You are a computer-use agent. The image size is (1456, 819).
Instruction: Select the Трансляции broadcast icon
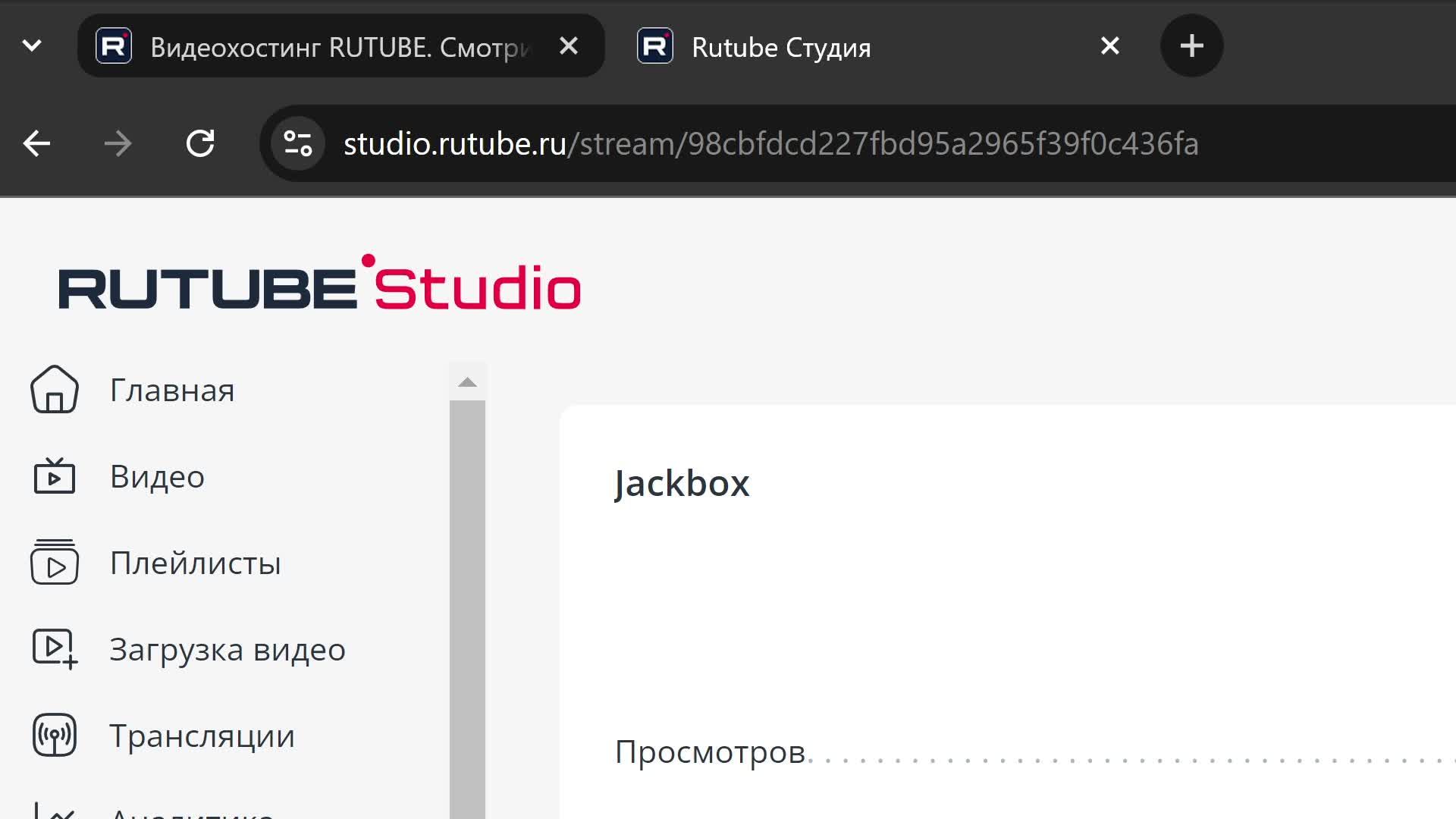click(x=53, y=735)
